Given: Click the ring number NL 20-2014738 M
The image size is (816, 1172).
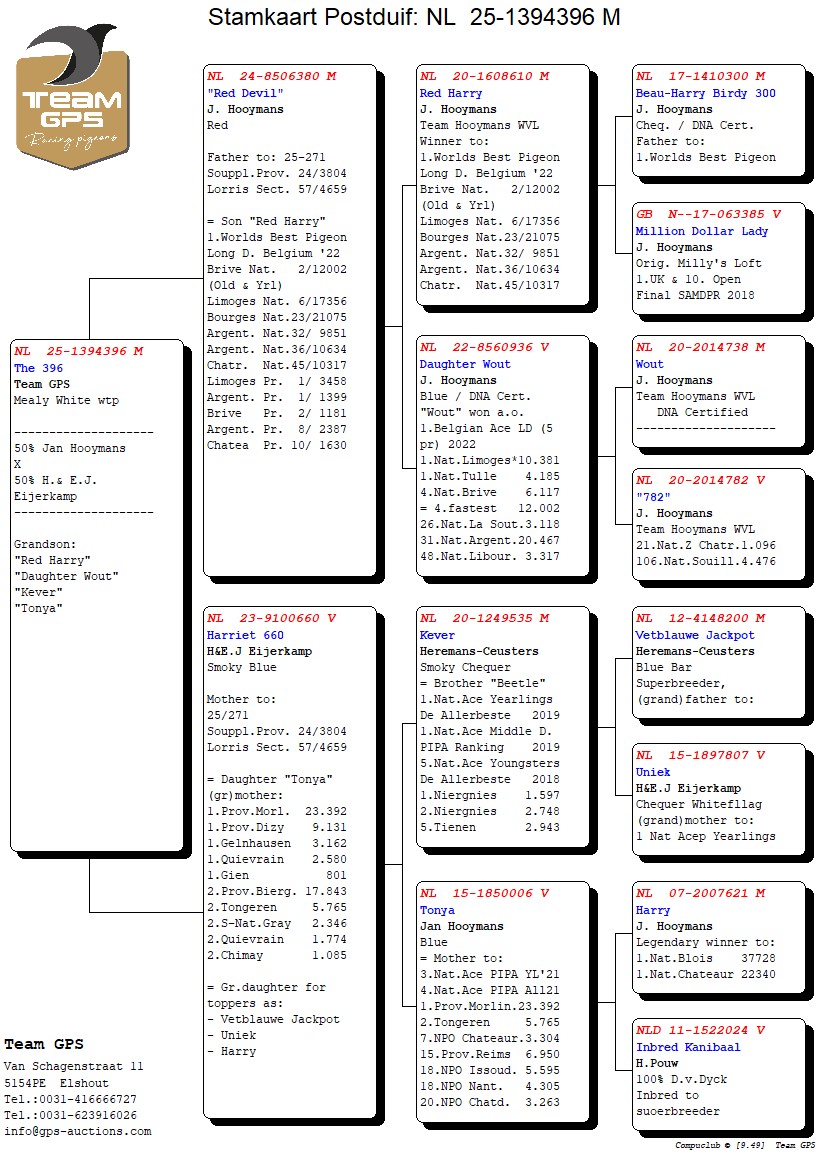Looking at the screenshot, I should 700,347.
